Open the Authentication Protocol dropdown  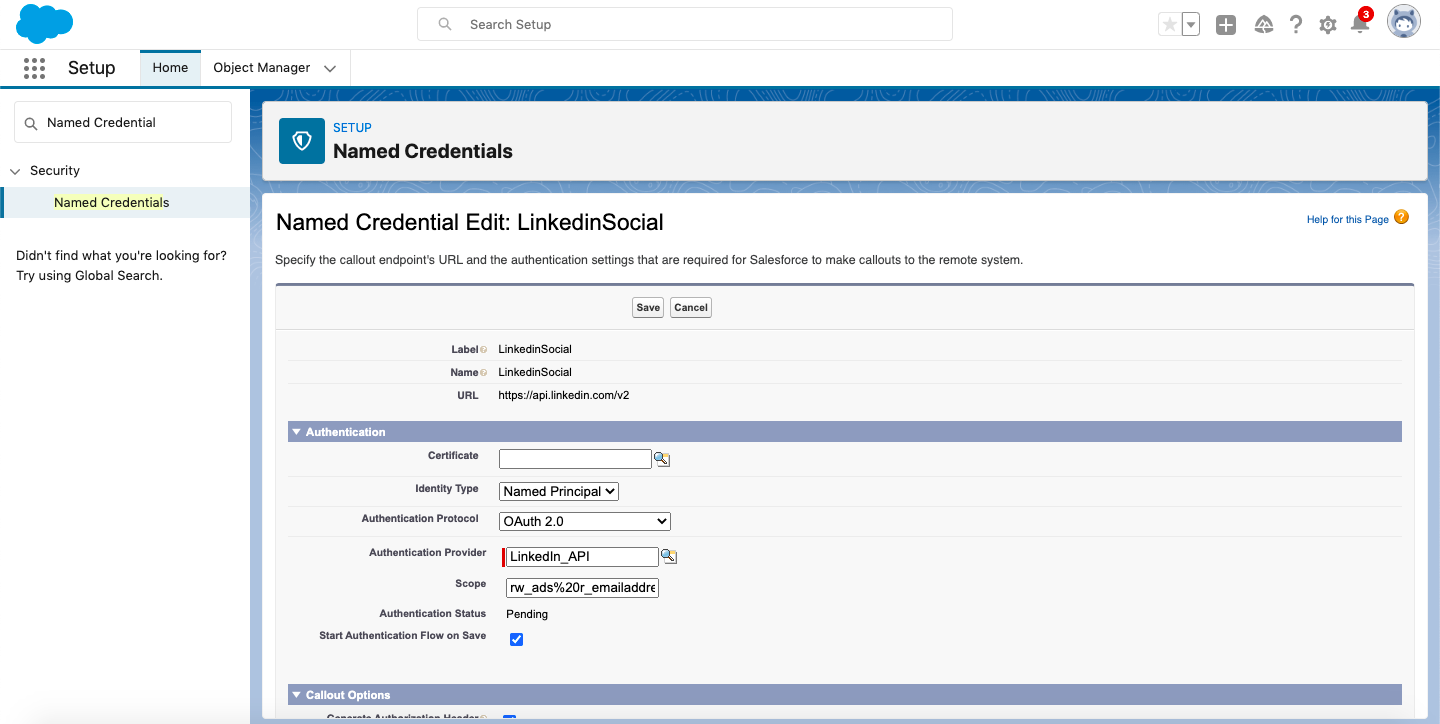click(x=585, y=521)
